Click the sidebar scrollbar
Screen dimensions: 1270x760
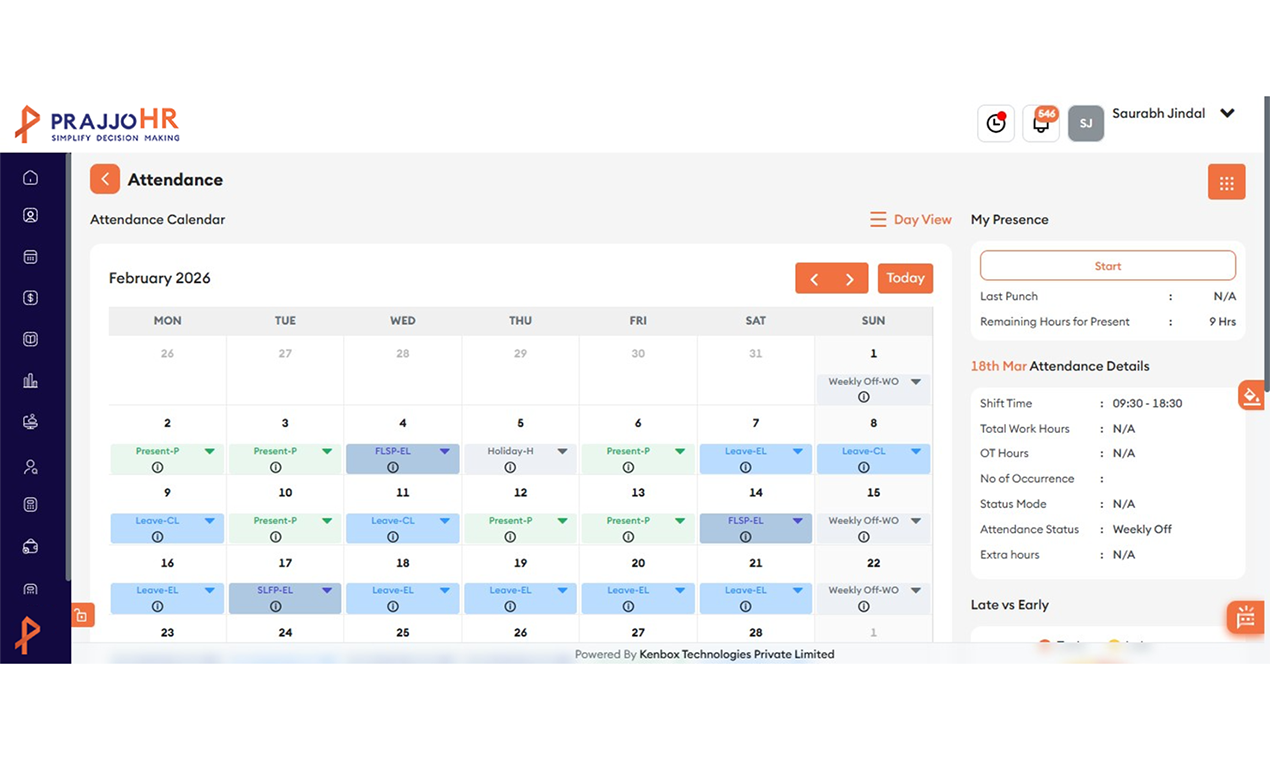[x=68, y=367]
